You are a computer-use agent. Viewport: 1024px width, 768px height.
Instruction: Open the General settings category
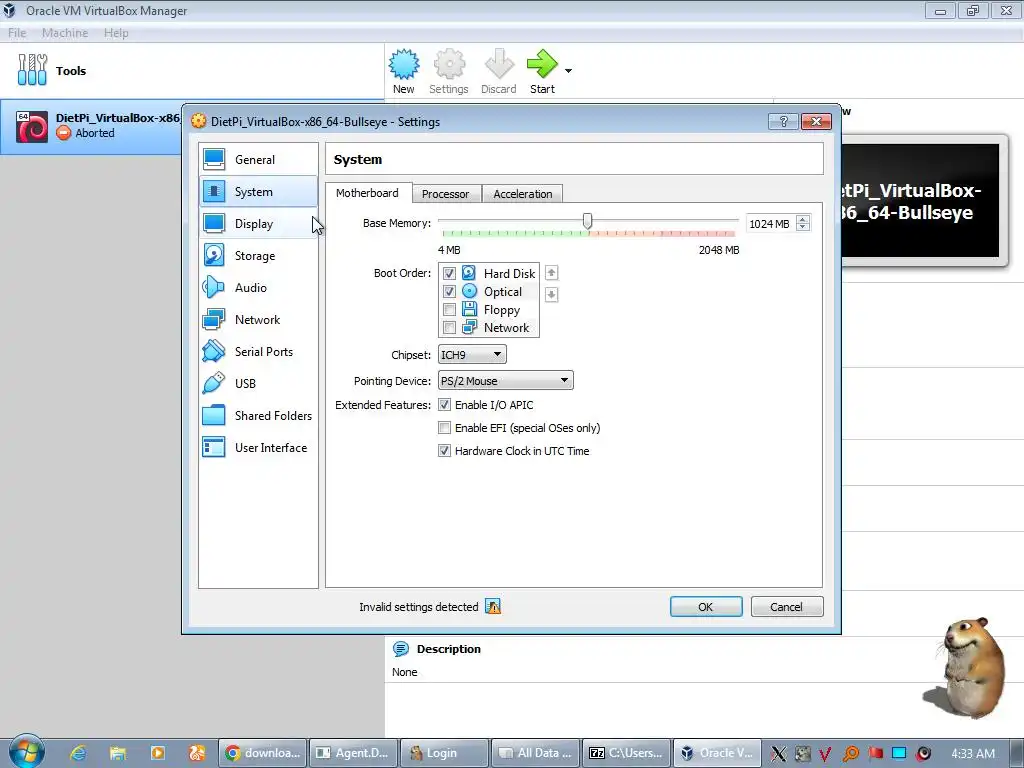pos(258,159)
